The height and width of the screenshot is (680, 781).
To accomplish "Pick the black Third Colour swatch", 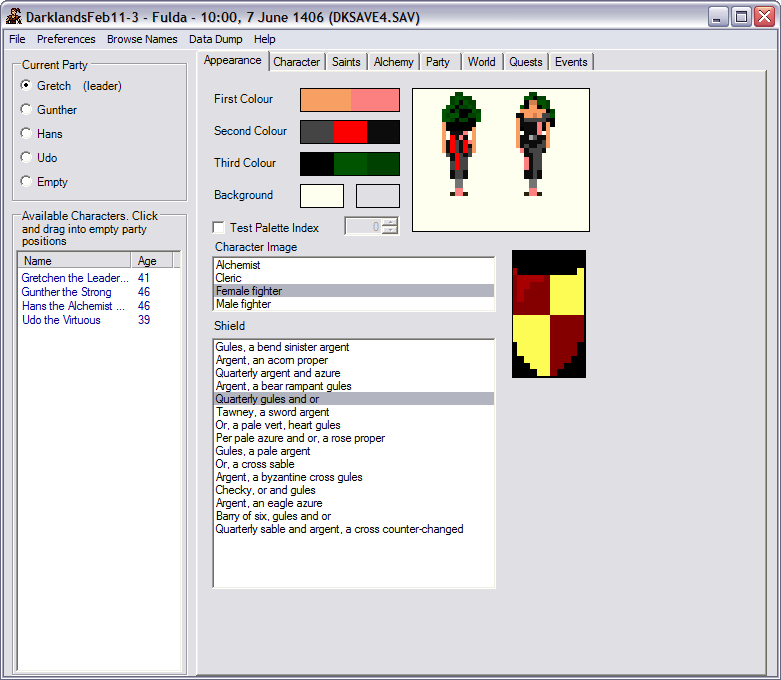I will point(317,164).
